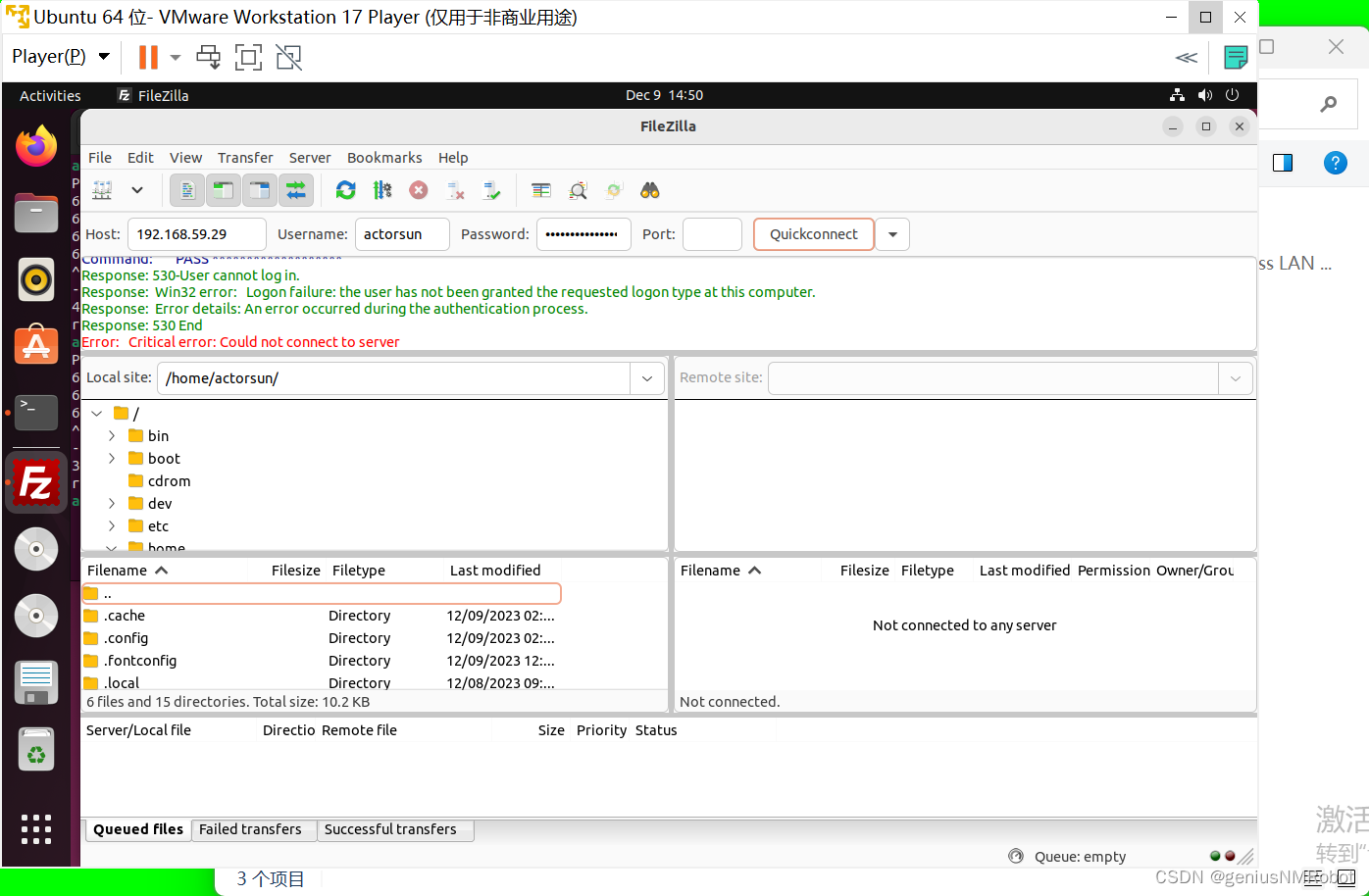Click disconnect from server icon
This screenshot has height=896, width=1369.
455,190
